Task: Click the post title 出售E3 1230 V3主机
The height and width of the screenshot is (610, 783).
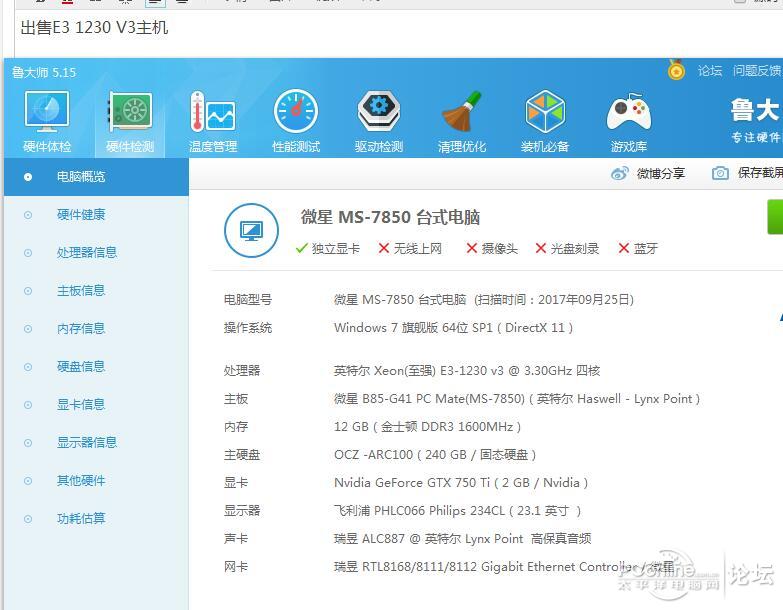Action: (94, 27)
